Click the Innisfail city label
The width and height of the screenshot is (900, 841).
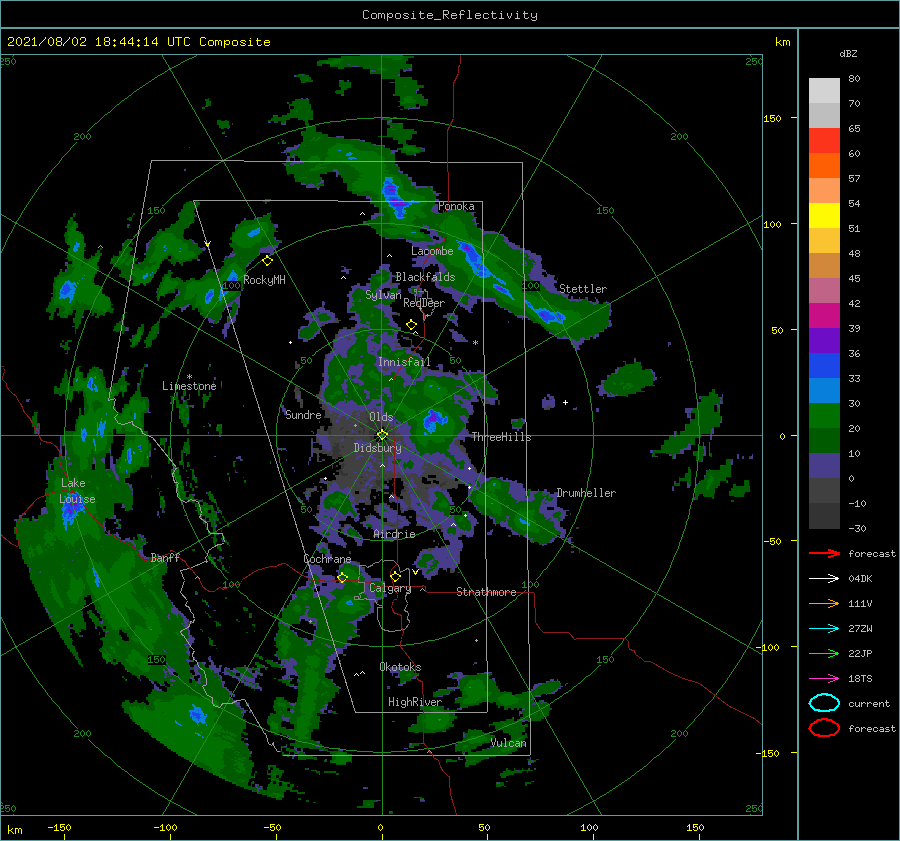point(404,362)
